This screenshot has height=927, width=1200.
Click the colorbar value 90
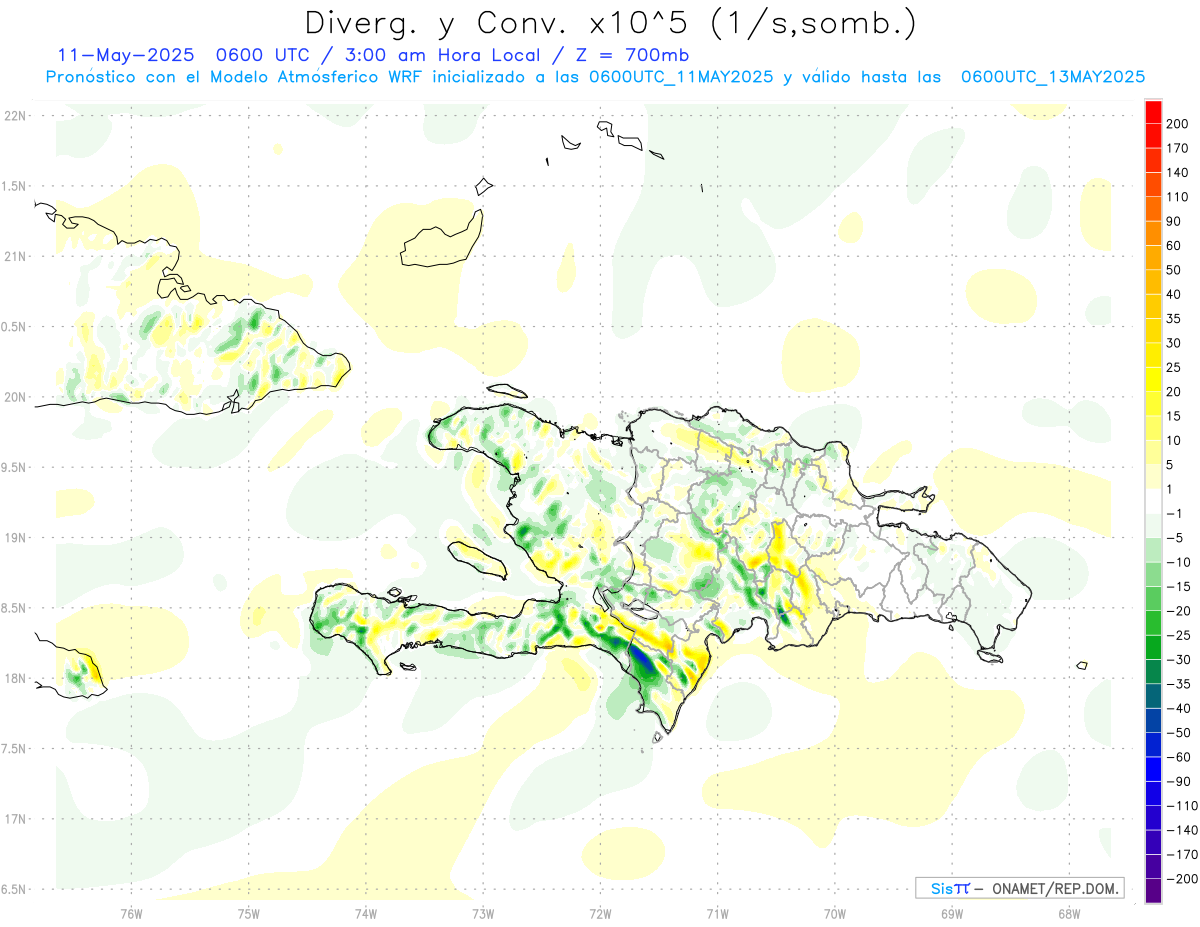click(x=1175, y=222)
